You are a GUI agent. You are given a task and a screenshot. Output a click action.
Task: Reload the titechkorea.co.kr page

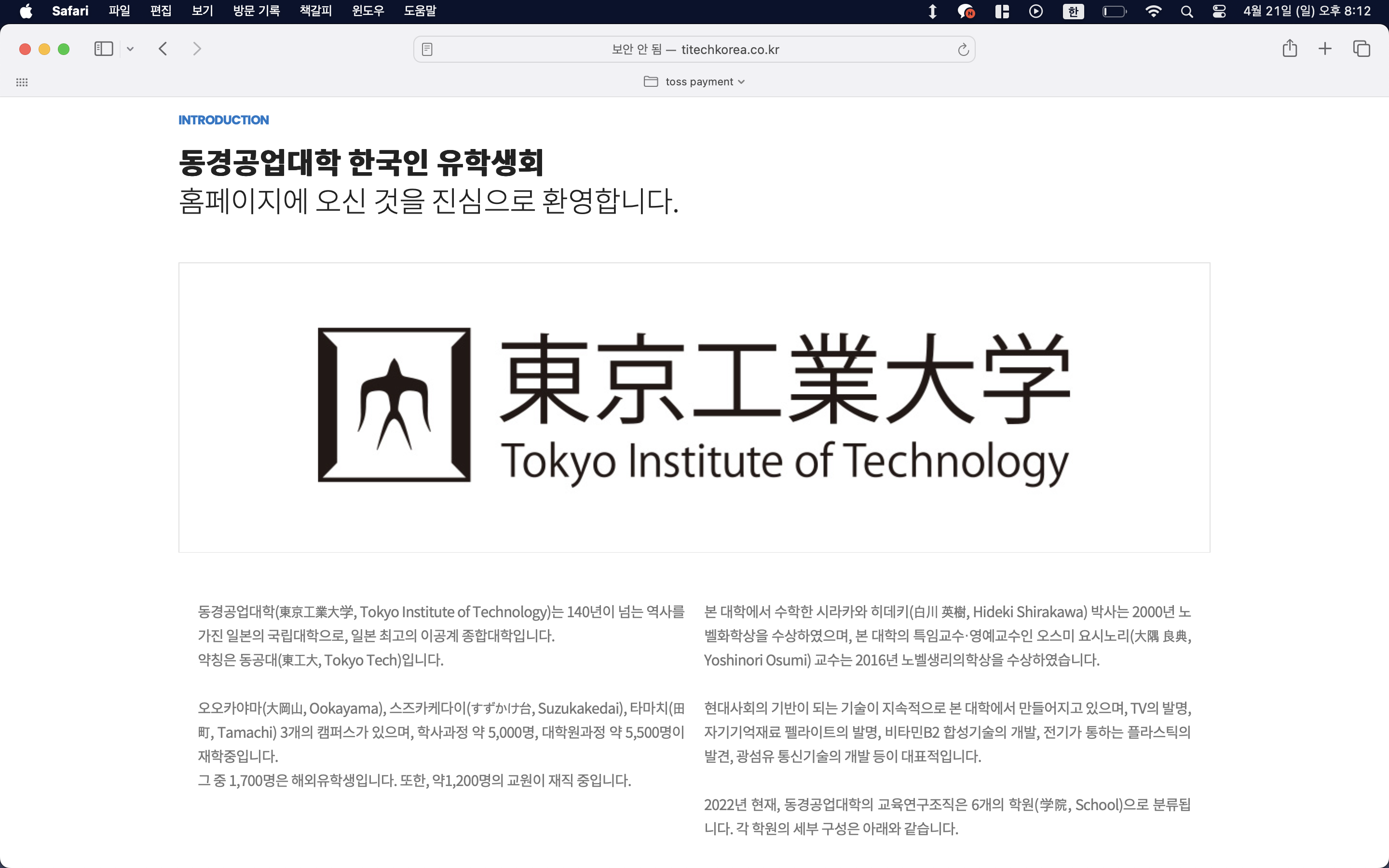tap(963, 49)
